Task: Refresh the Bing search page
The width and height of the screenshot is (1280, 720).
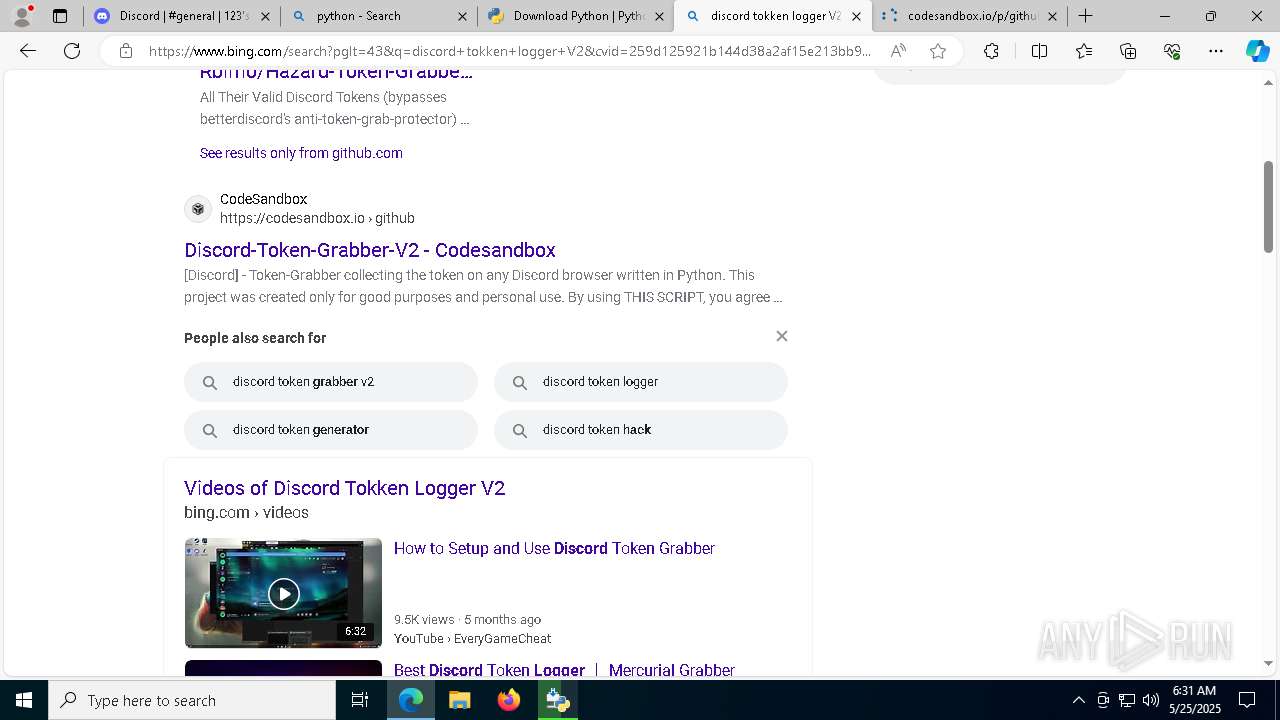Action: tap(72, 51)
